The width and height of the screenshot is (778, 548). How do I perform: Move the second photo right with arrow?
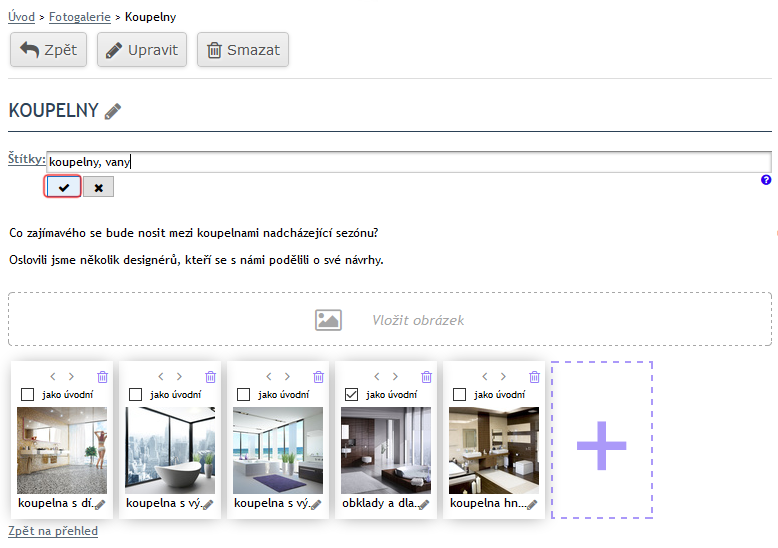(x=179, y=377)
